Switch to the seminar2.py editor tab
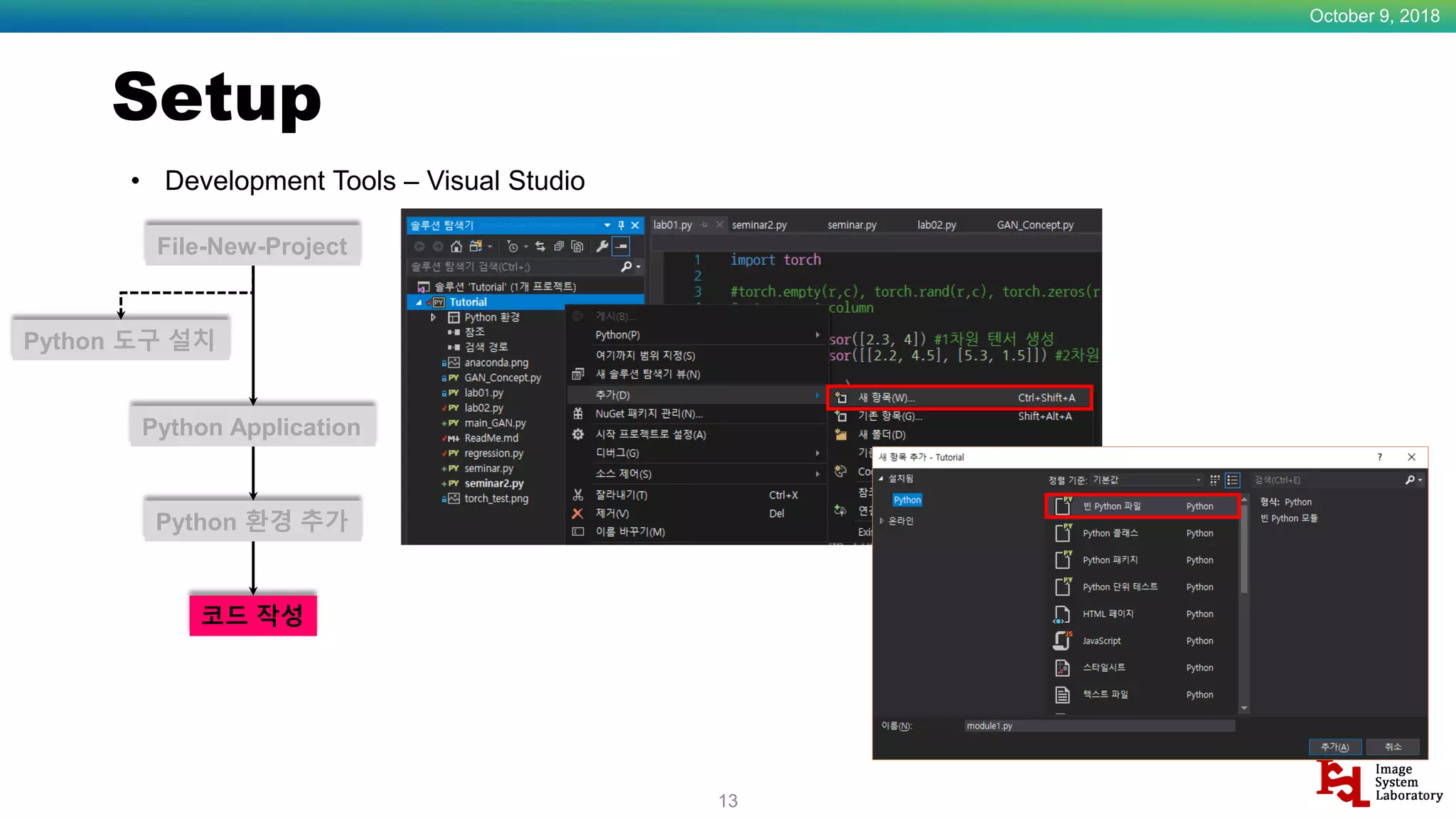Viewport: 1456px width, 819px height. [x=759, y=225]
